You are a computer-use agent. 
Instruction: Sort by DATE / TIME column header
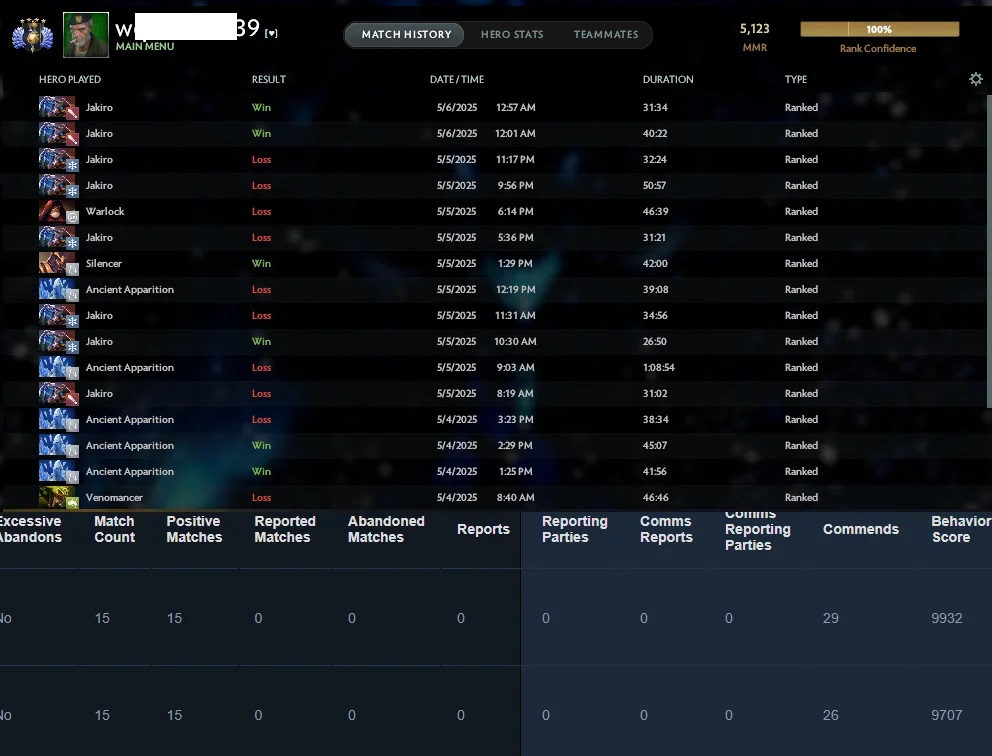(457, 79)
